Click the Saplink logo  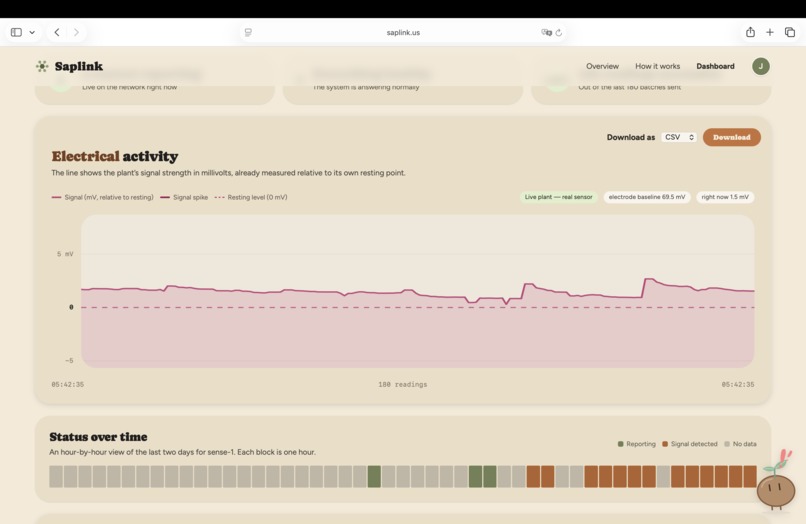click(x=69, y=66)
